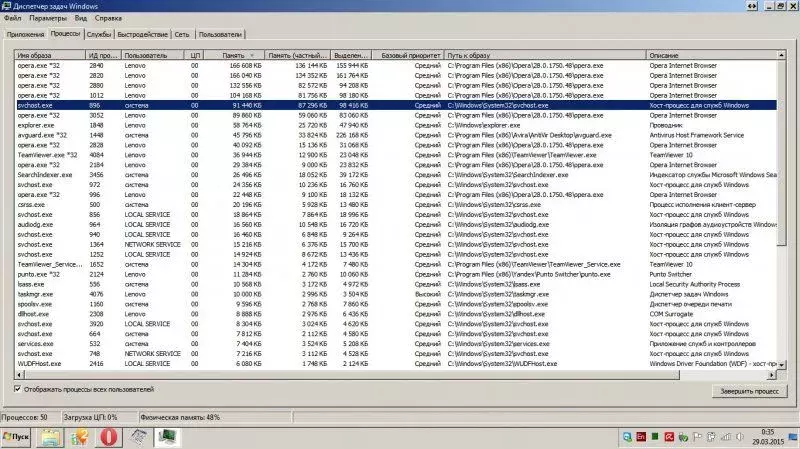800x449 pixels.
Task: Select the punto.exe *32 process row
Action: (x=396, y=274)
